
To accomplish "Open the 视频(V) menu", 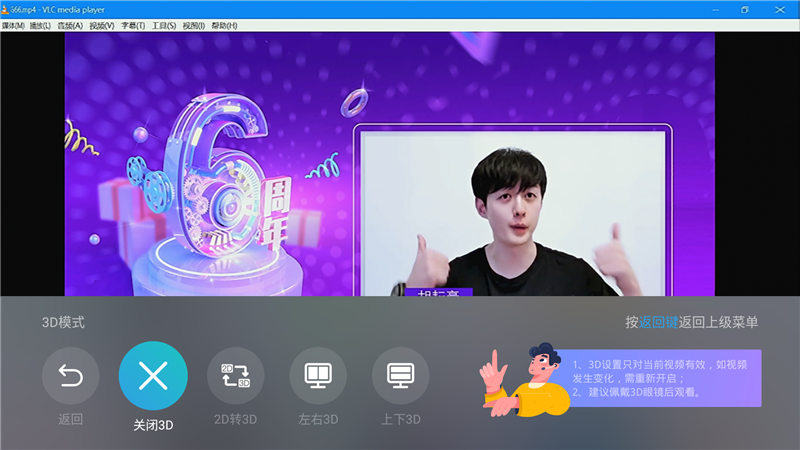I will (102, 26).
